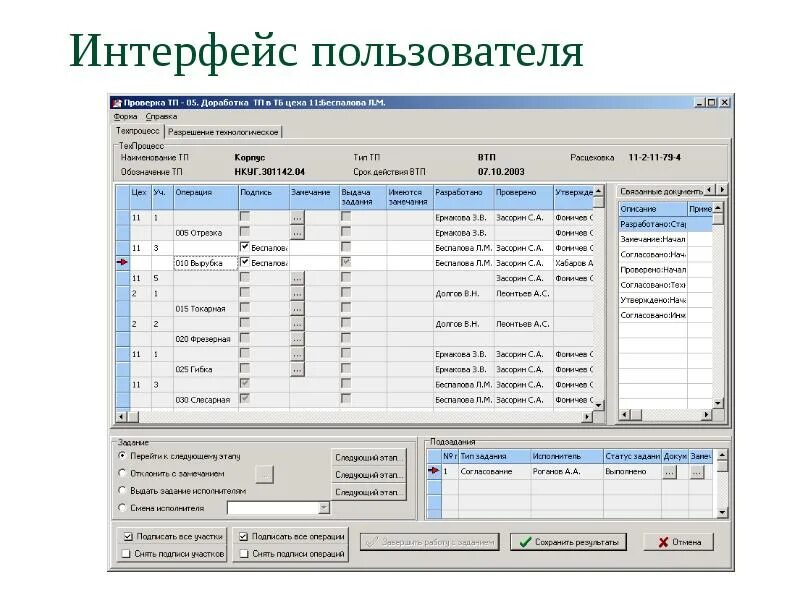Select the 030 Слесарная operation cell
800x600 pixels.
[206, 400]
